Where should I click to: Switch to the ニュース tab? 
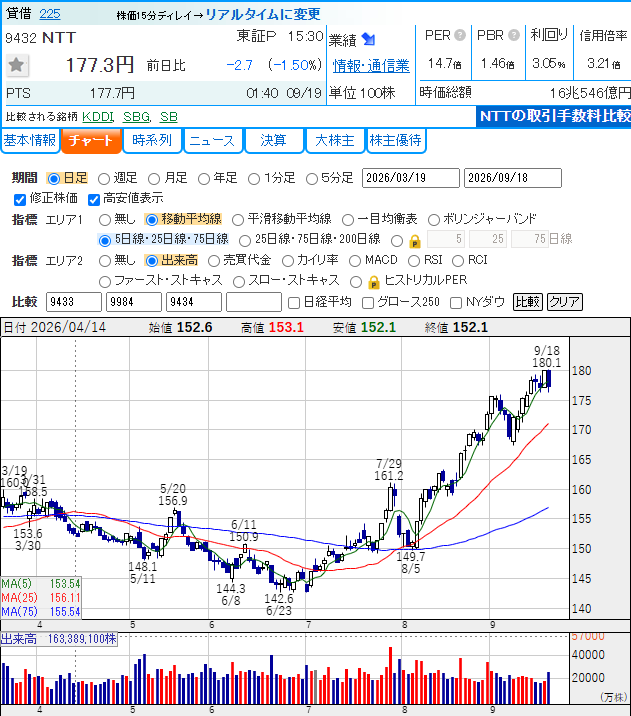(x=212, y=140)
